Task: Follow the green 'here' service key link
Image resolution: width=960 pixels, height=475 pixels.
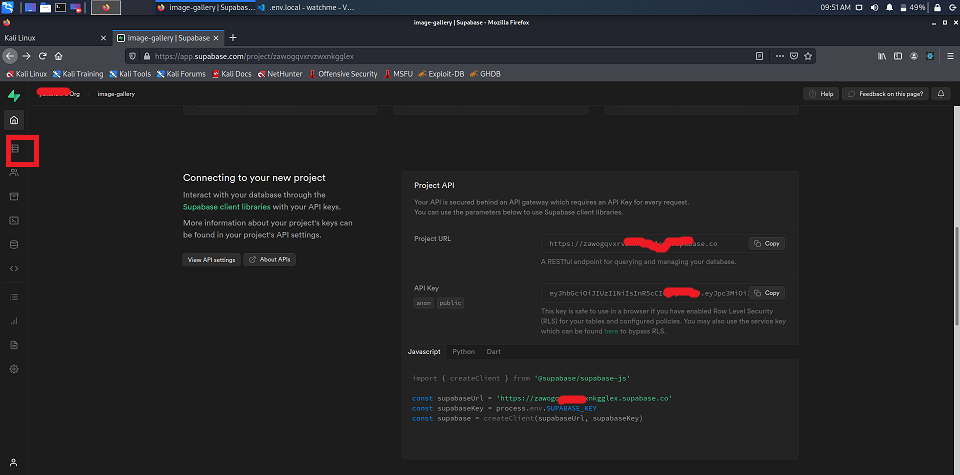Action: (611, 331)
